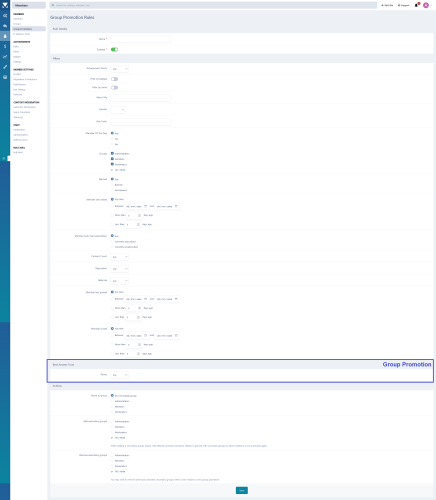Click the Support link in header
This screenshot has height=500, width=436.
404,5
